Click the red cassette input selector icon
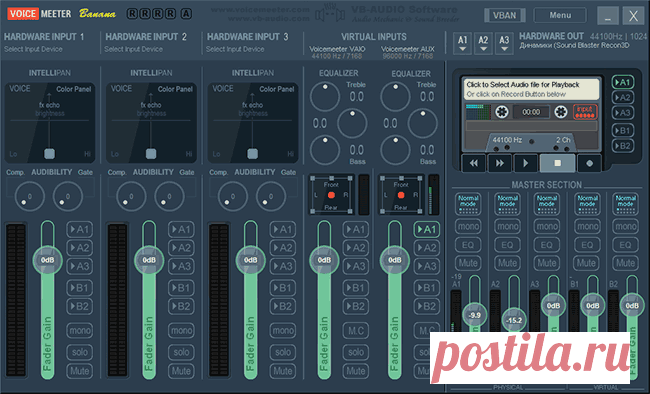Image resolution: width=650 pixels, height=394 pixels. click(585, 112)
